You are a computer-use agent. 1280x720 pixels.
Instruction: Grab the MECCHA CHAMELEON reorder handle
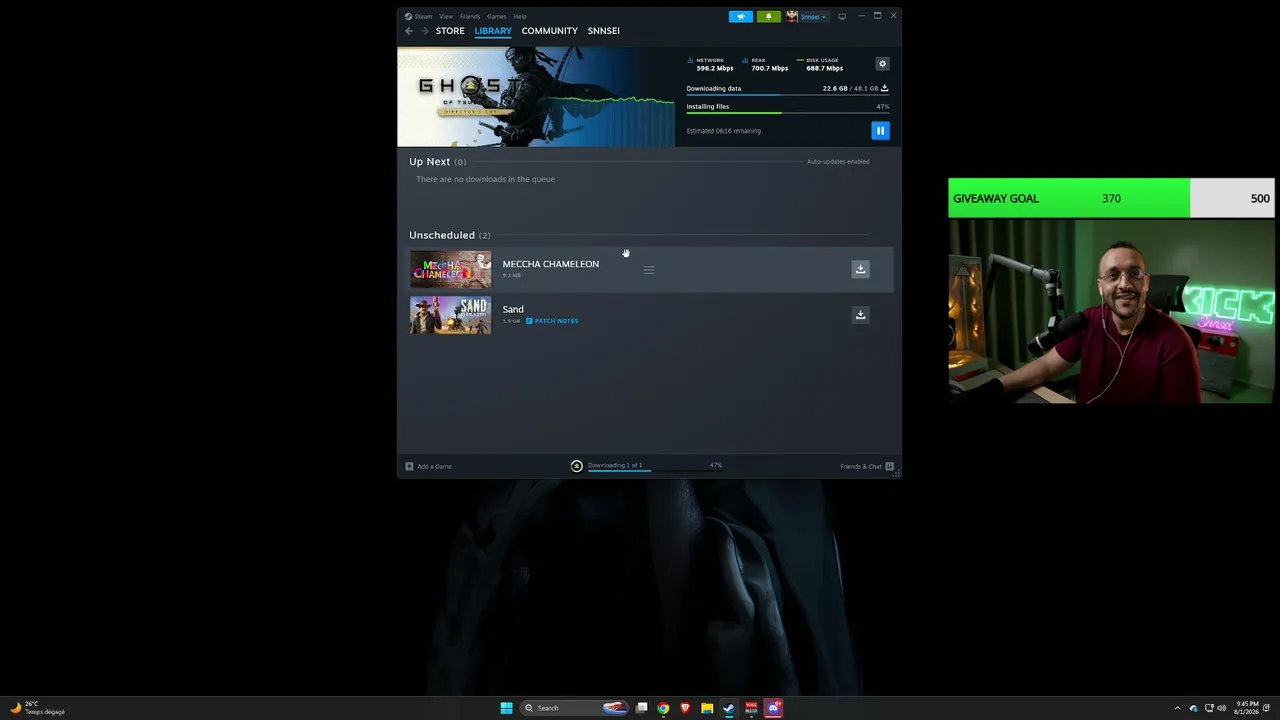pos(649,270)
